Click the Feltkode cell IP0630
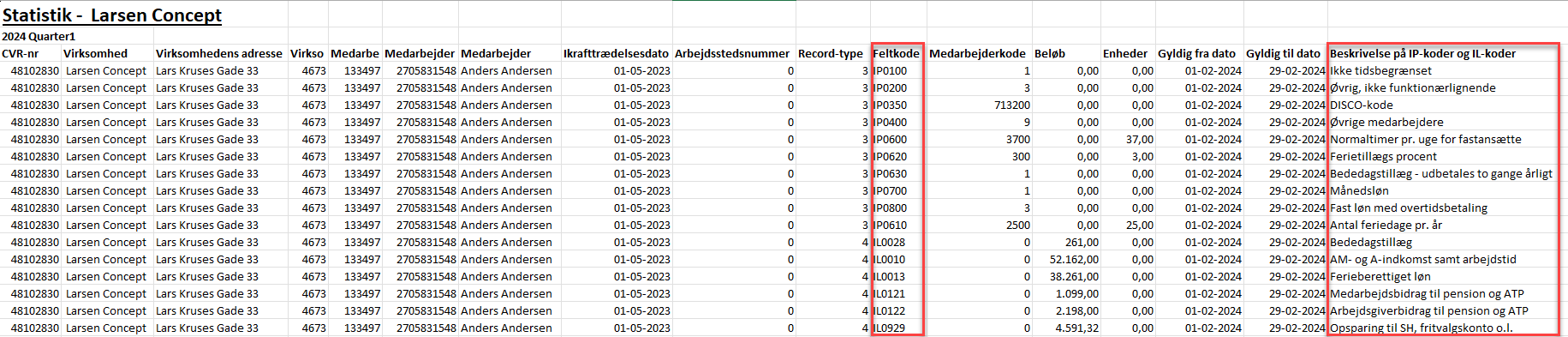The width and height of the screenshot is (1568, 337). [x=890, y=173]
